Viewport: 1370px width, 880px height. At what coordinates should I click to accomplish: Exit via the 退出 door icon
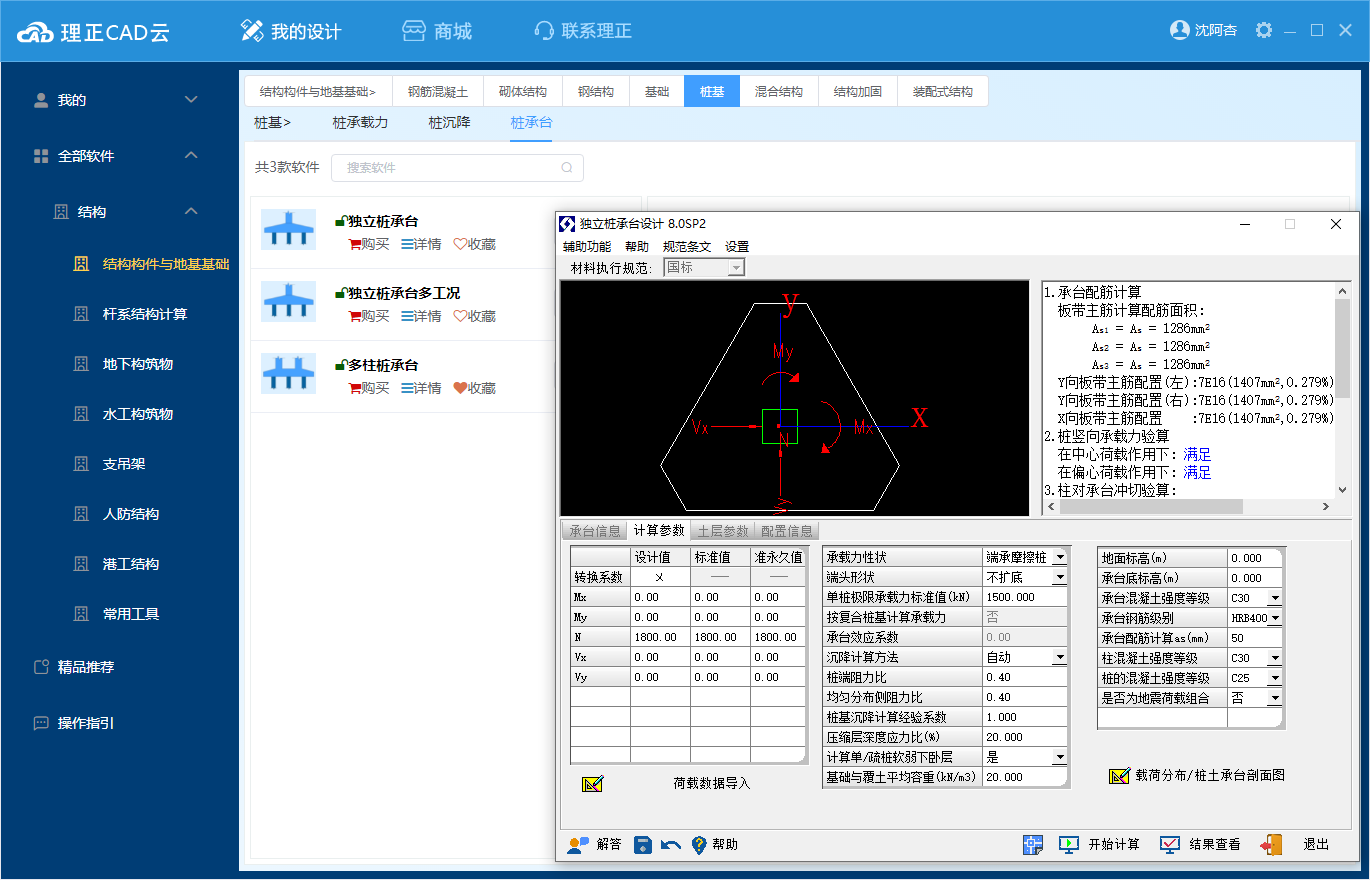coord(1271,845)
